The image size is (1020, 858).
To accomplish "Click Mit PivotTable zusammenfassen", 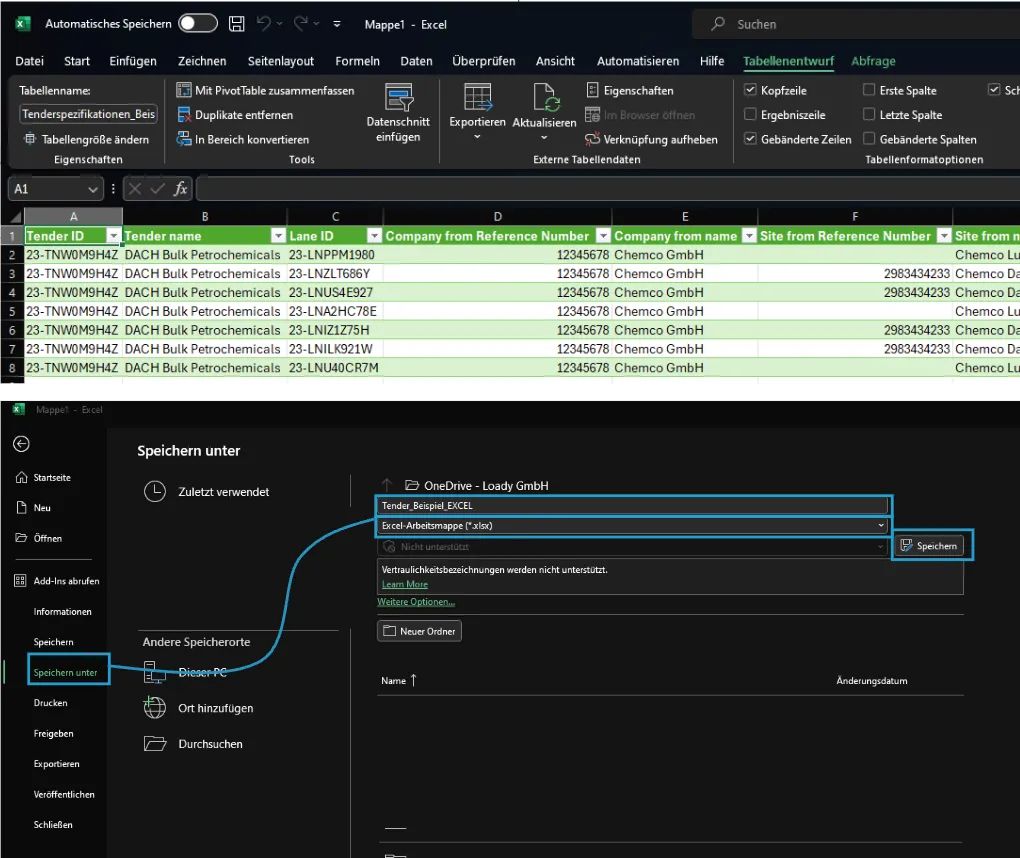I will pyautogui.click(x=265, y=90).
